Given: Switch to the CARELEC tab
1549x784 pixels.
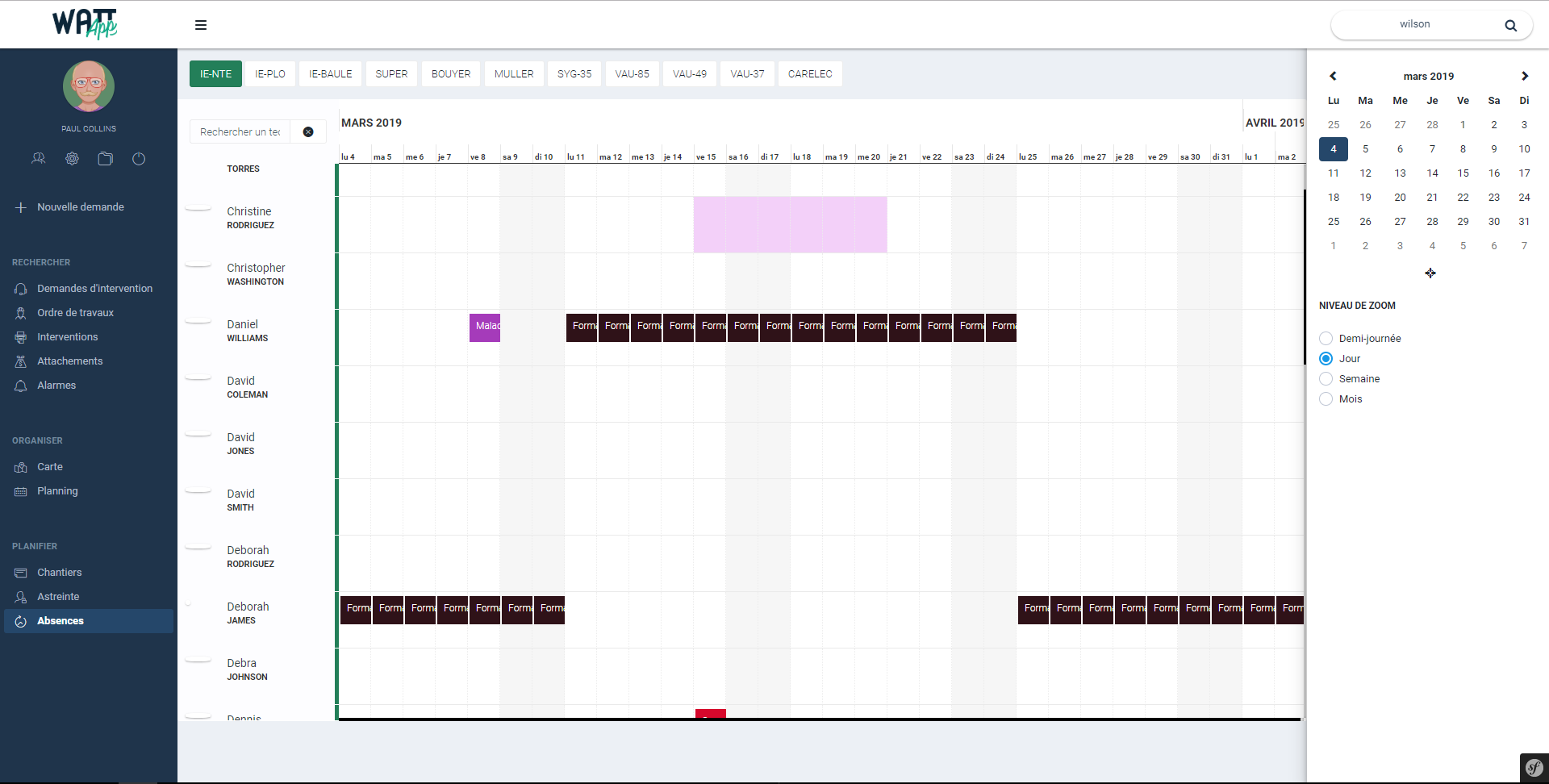Looking at the screenshot, I should [809, 73].
